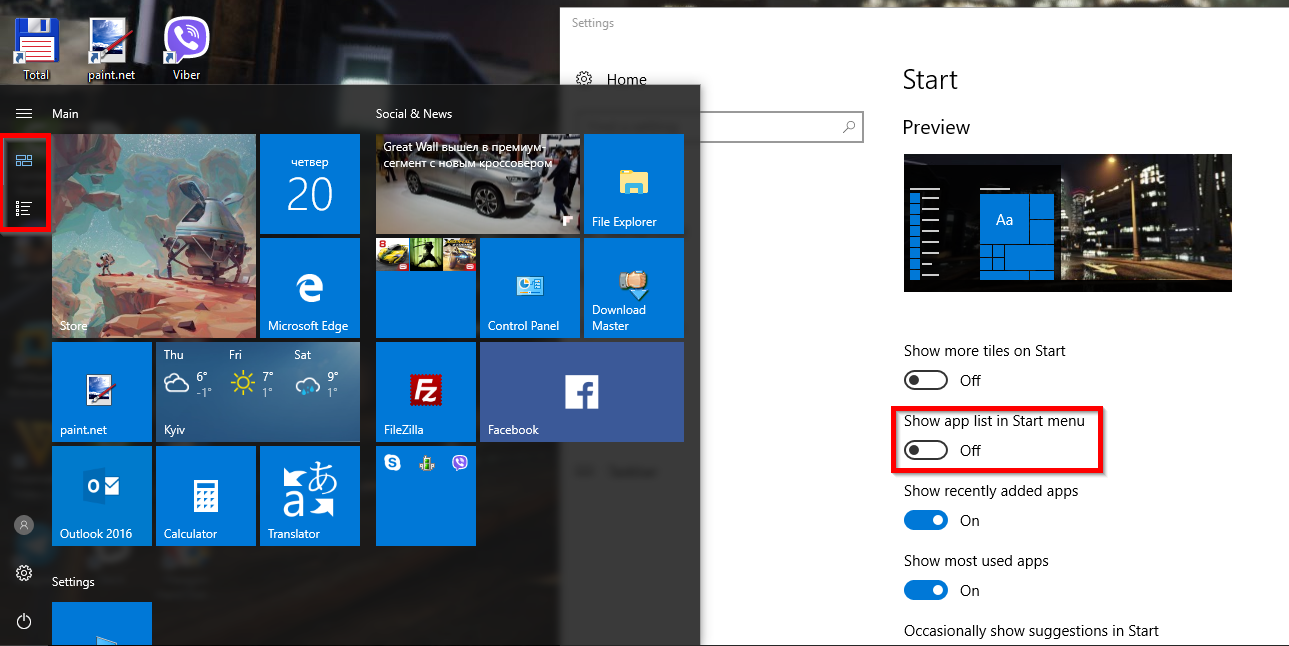Switch to the All apps list view

coord(24,209)
